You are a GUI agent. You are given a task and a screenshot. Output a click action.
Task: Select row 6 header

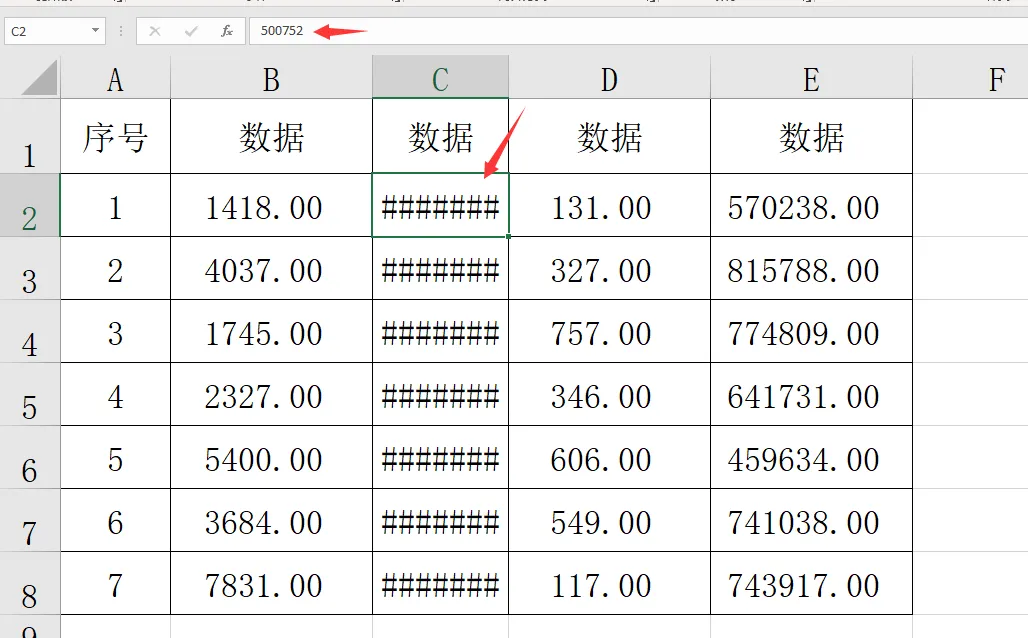point(30,457)
